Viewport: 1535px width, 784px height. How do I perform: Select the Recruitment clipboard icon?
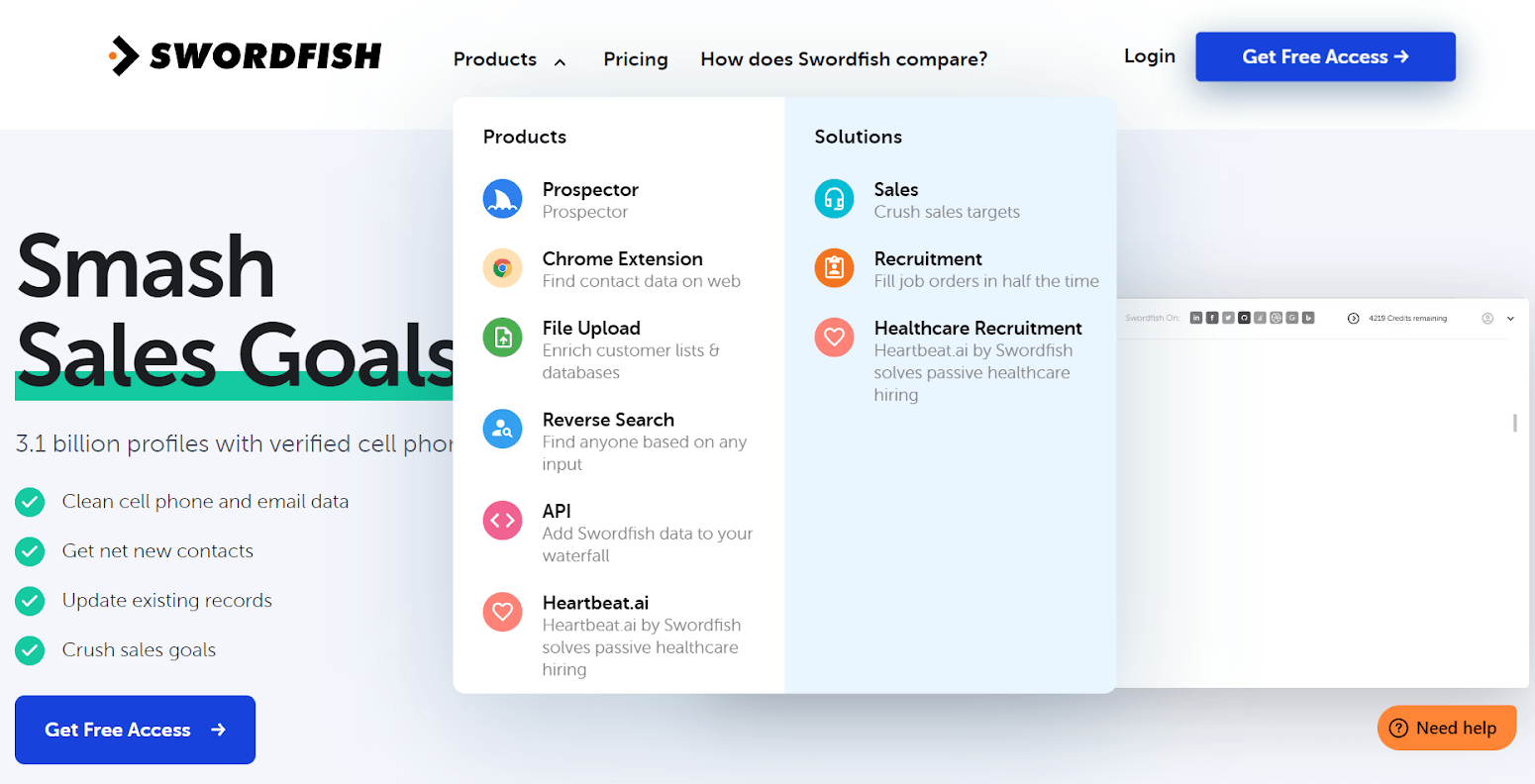(x=834, y=268)
